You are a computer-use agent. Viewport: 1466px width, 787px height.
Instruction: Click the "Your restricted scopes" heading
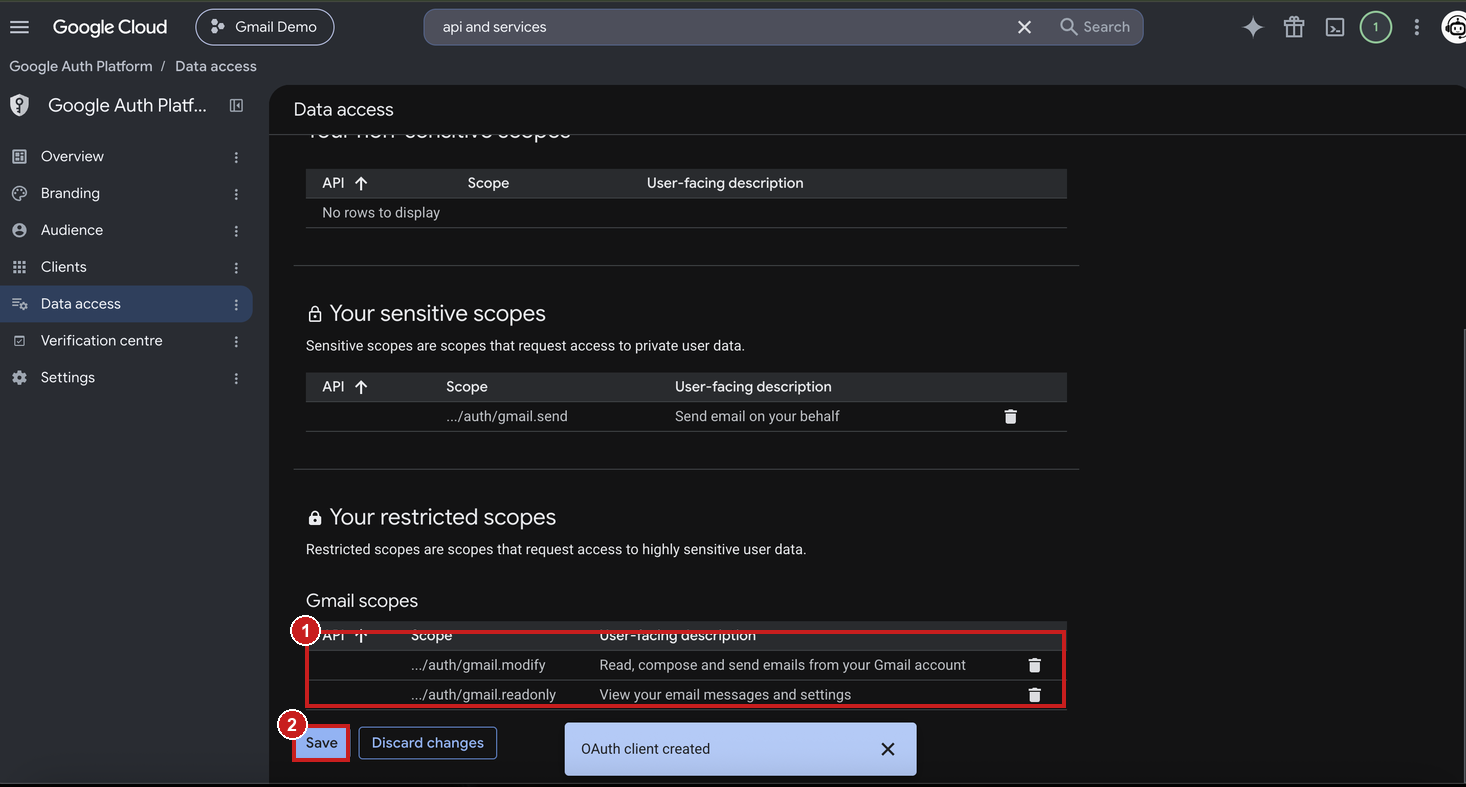[443, 517]
